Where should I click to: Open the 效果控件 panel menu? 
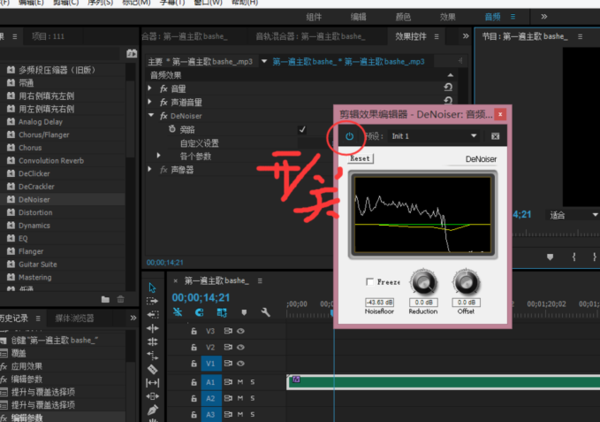coord(437,36)
